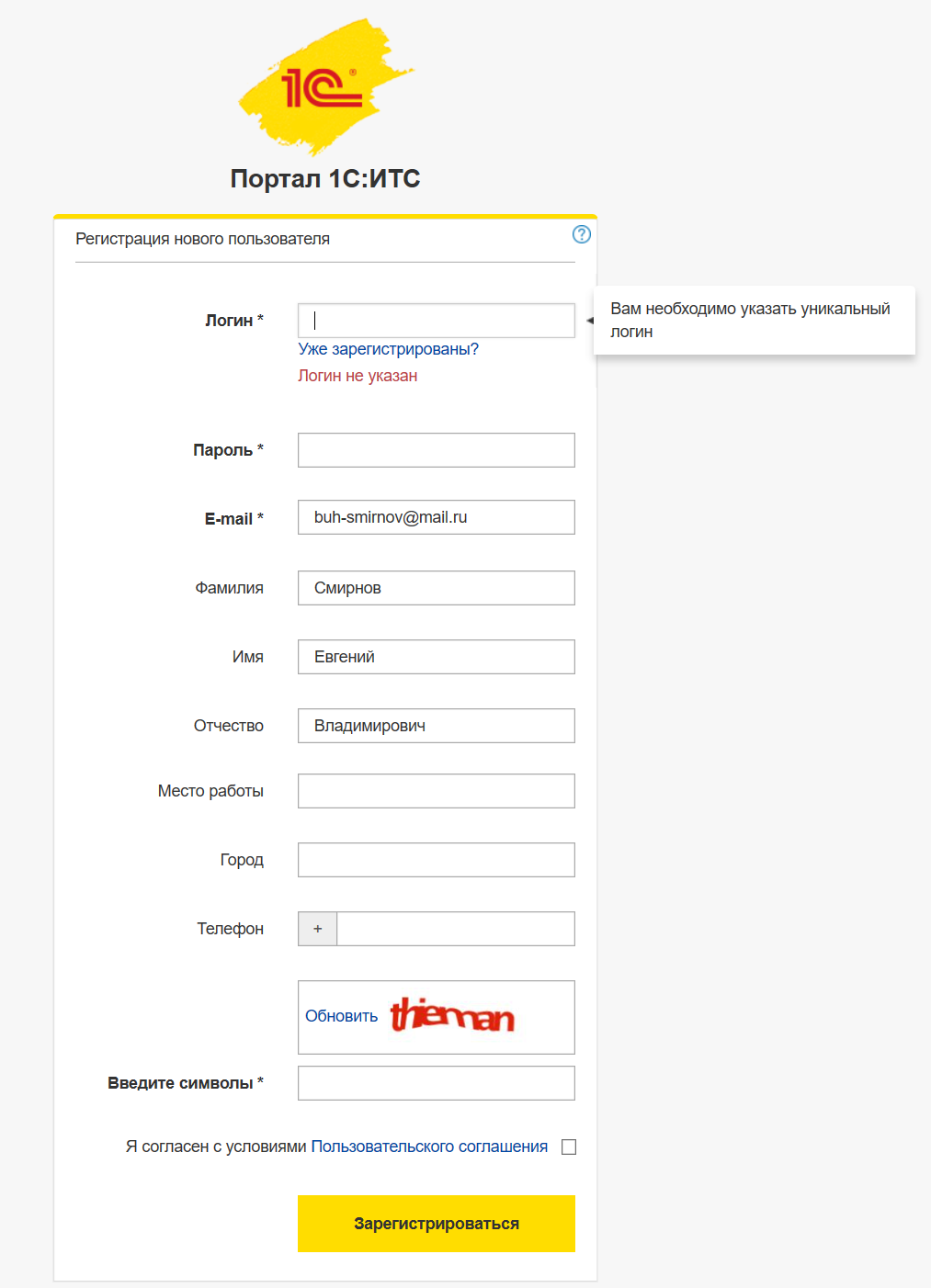Click the Имя field label

(x=248, y=657)
